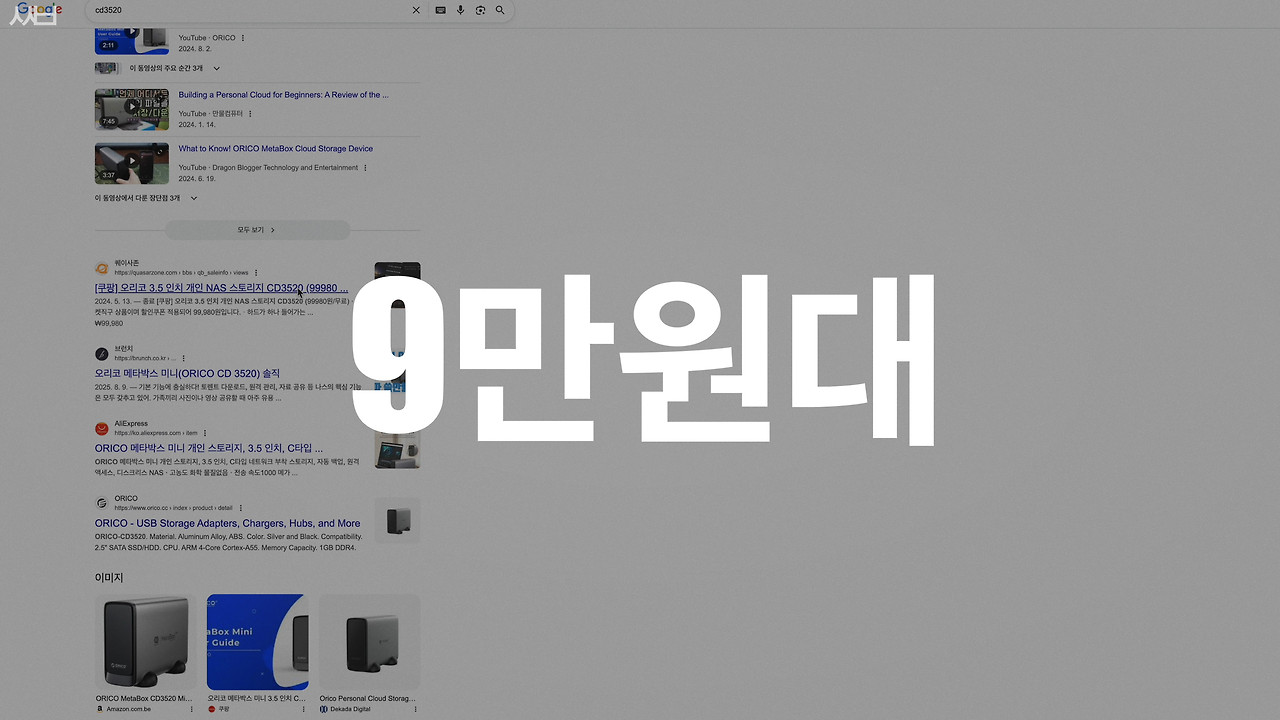Click the 쿠팡 icon under the MetaBox image

212,709
